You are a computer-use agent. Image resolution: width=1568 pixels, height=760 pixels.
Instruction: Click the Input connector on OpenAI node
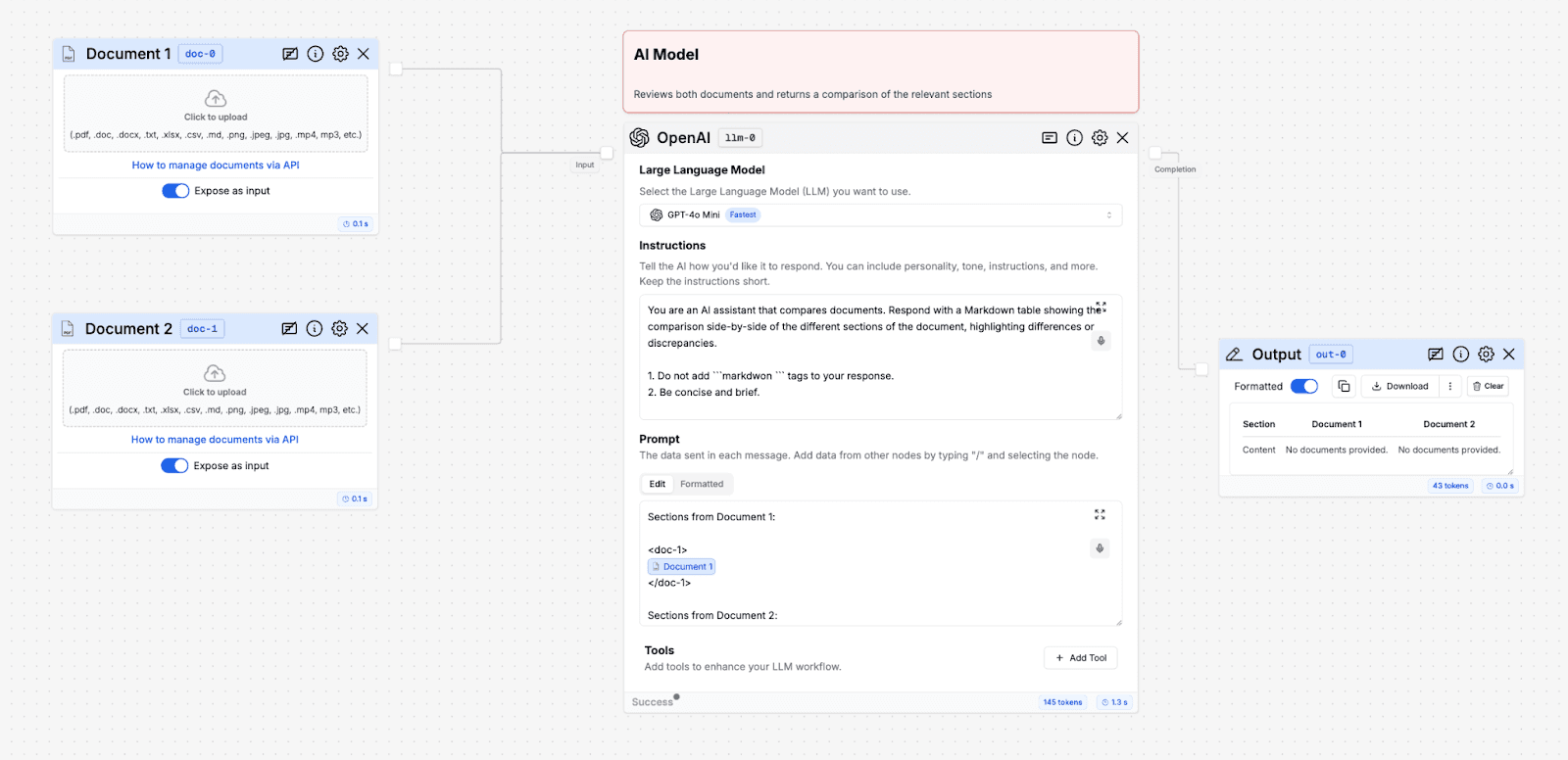click(x=607, y=153)
